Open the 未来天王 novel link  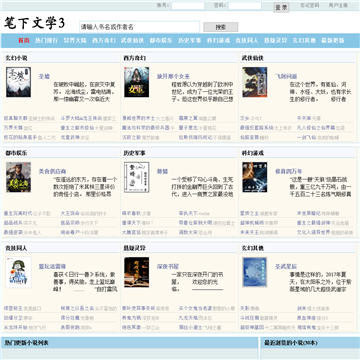(x=250, y=232)
